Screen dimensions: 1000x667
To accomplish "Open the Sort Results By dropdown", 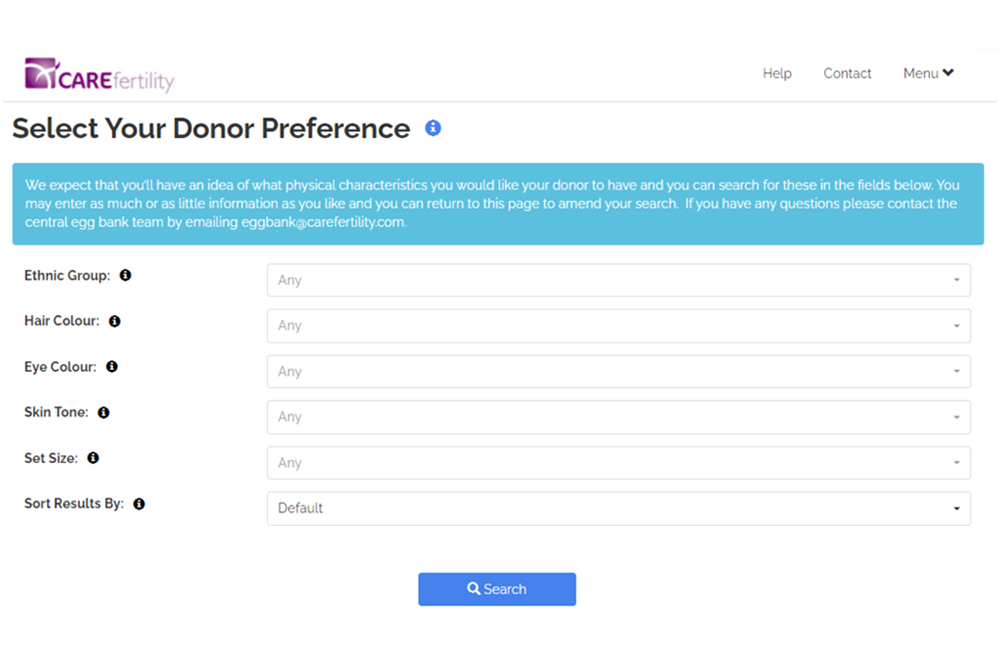I will point(618,508).
